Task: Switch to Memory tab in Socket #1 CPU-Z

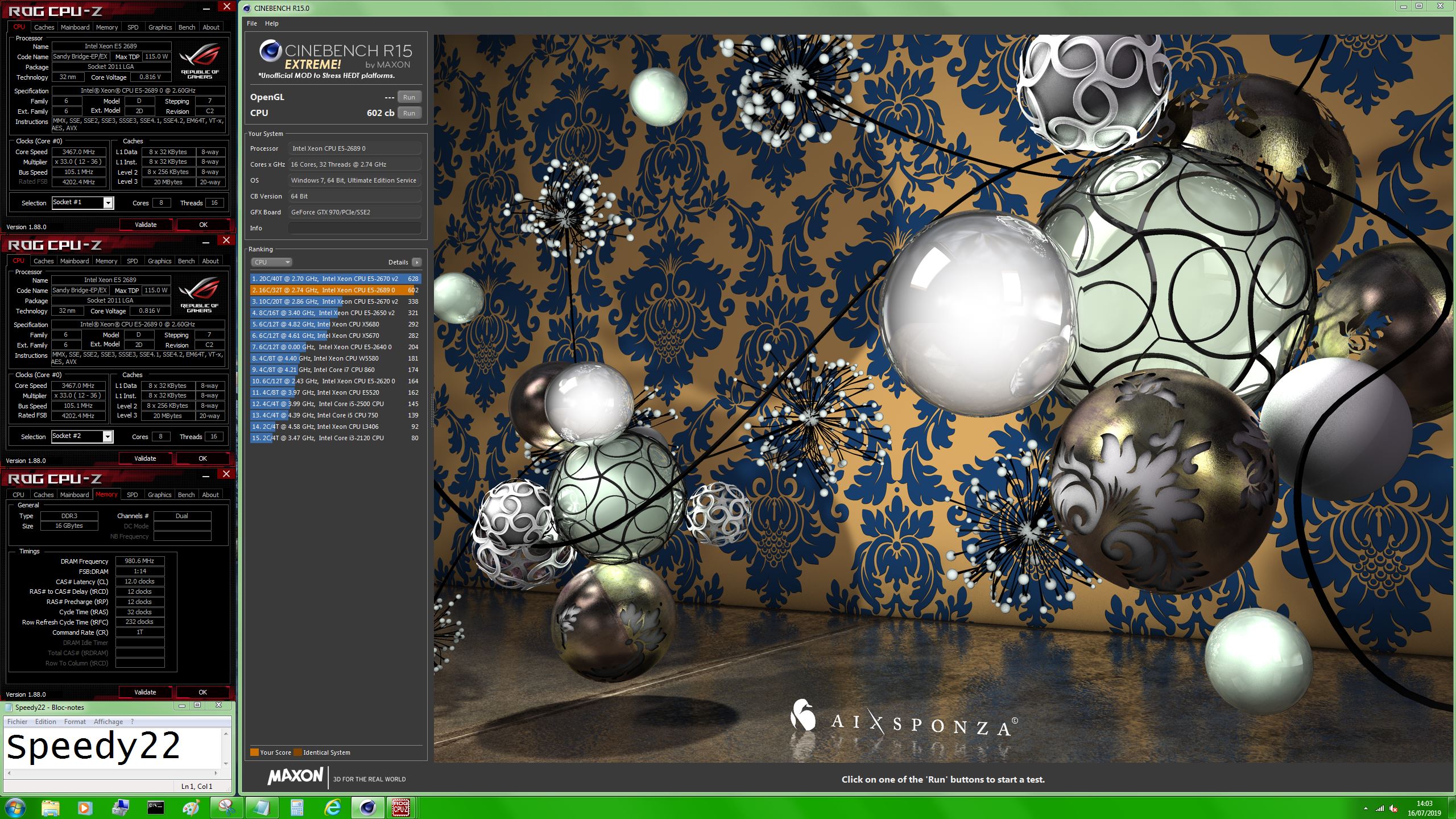Action: coord(107,27)
